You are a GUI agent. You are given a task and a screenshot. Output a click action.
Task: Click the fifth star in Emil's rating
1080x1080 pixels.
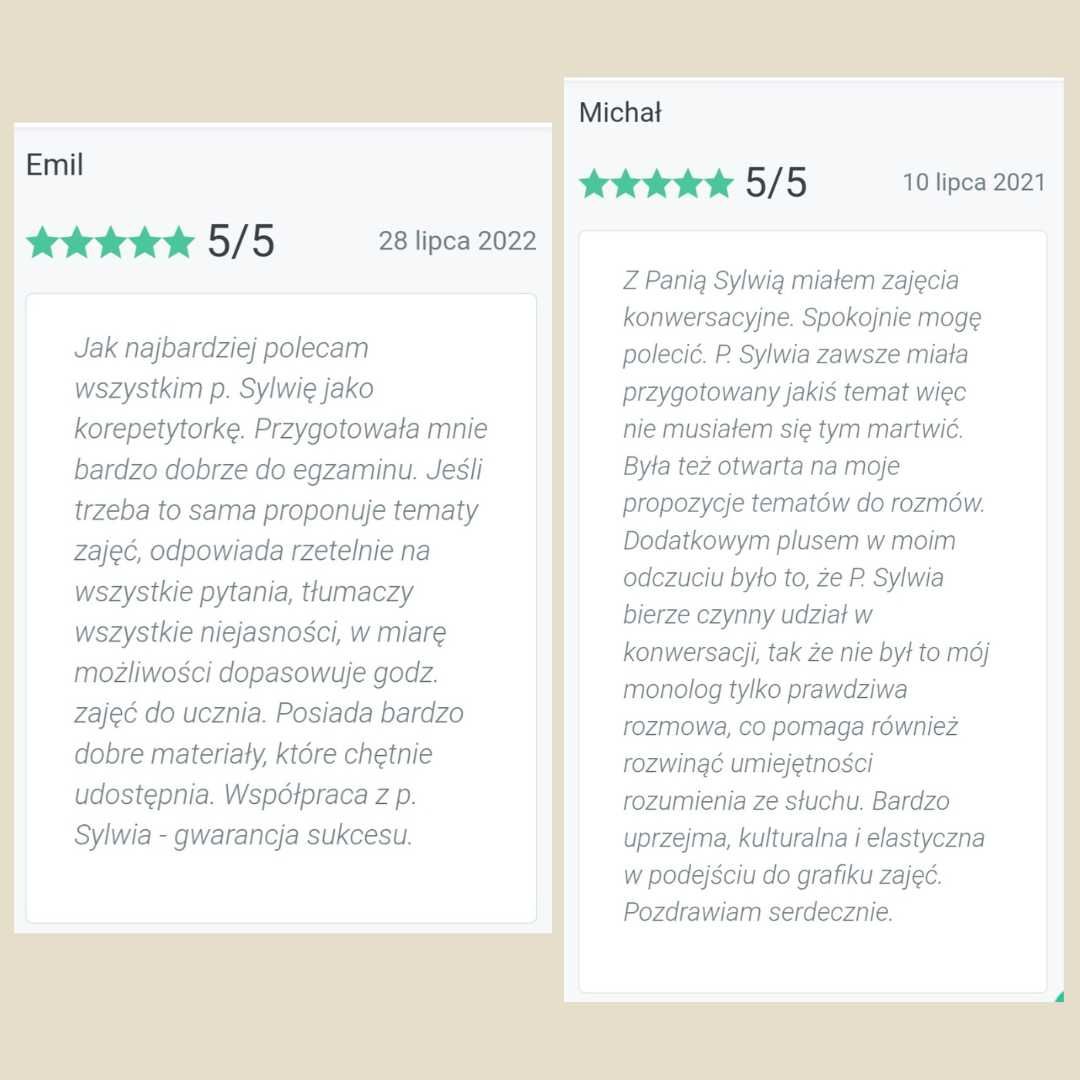(178, 242)
